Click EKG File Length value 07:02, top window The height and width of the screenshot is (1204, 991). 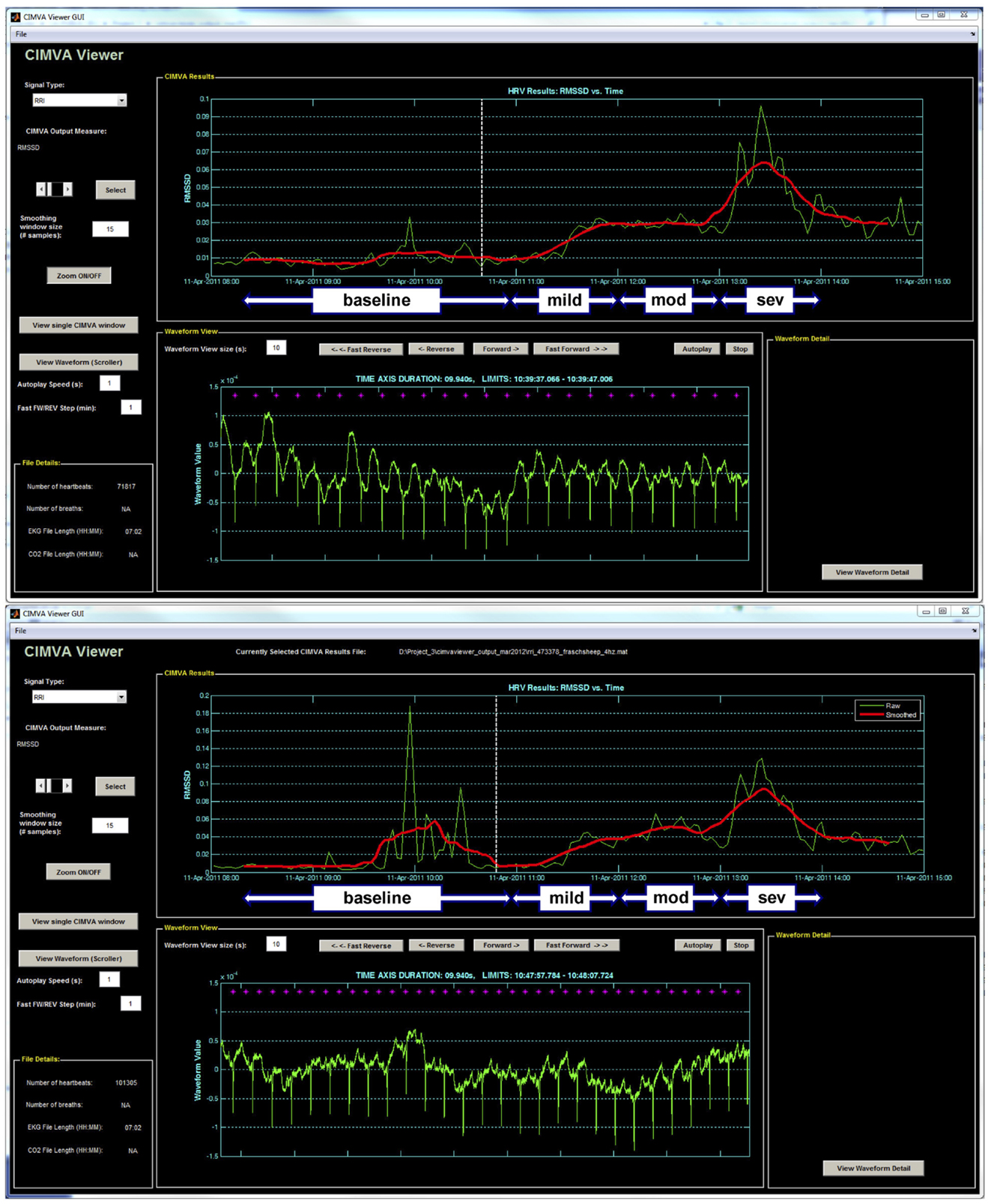tap(133, 532)
